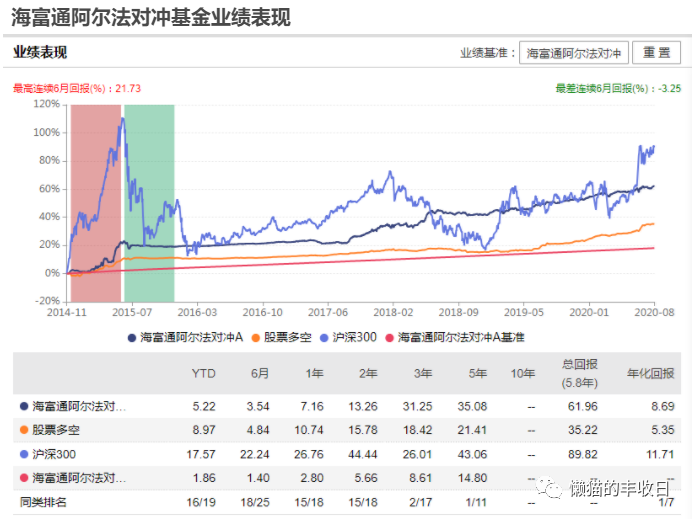Click the 沪深300 2年 value 44.44
This screenshot has width=693, height=519.
coord(363,454)
